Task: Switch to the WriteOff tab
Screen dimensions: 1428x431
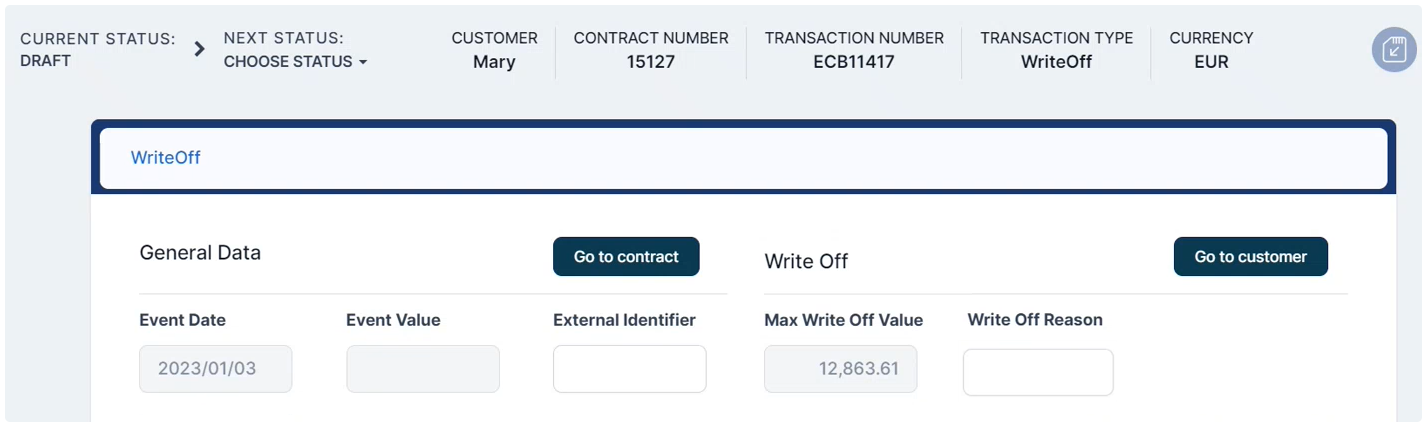Action: (x=166, y=158)
